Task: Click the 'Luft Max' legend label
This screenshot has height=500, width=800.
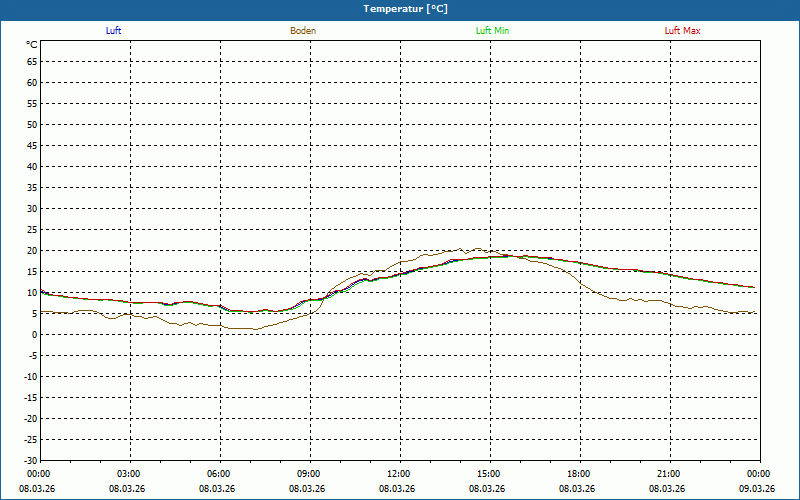Action: click(x=682, y=31)
